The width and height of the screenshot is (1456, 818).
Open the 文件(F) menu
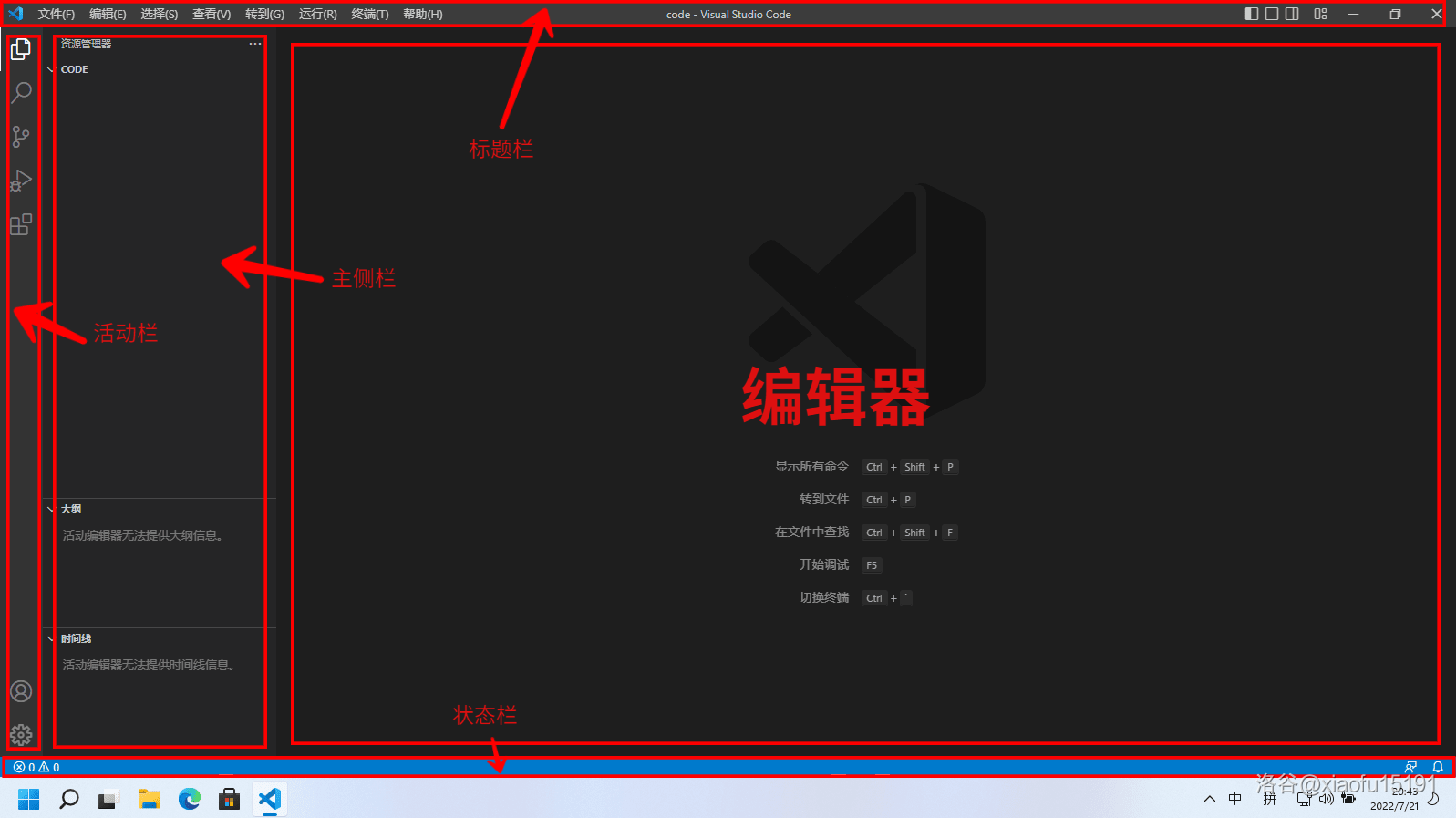(x=57, y=14)
